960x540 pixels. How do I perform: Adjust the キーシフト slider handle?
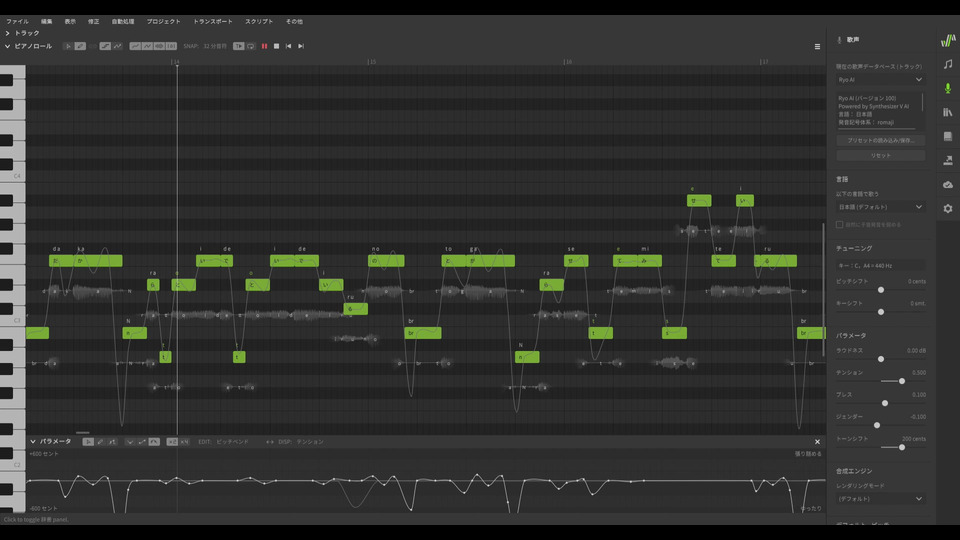(x=881, y=312)
